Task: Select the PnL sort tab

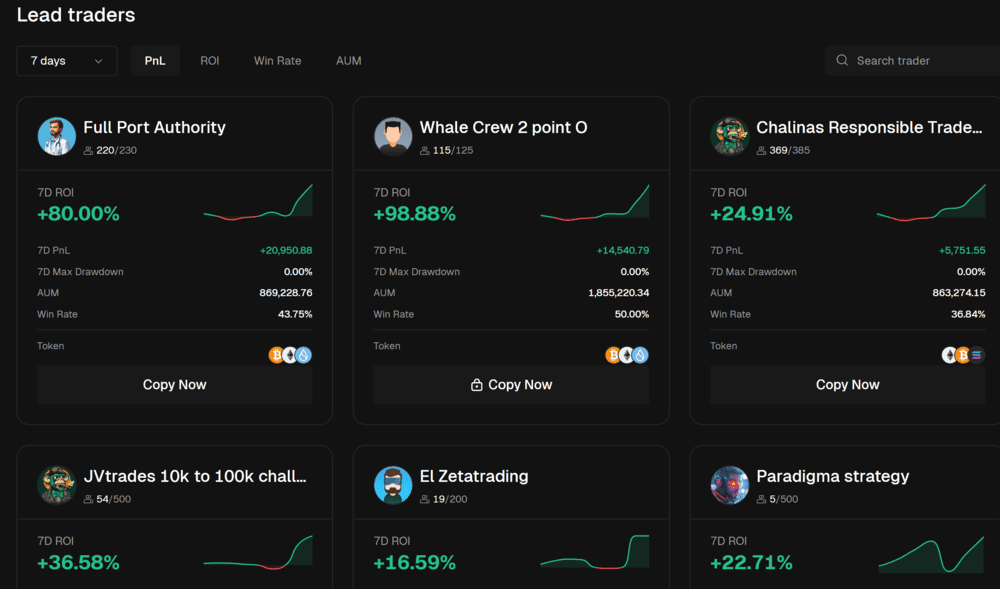Action: [x=155, y=60]
